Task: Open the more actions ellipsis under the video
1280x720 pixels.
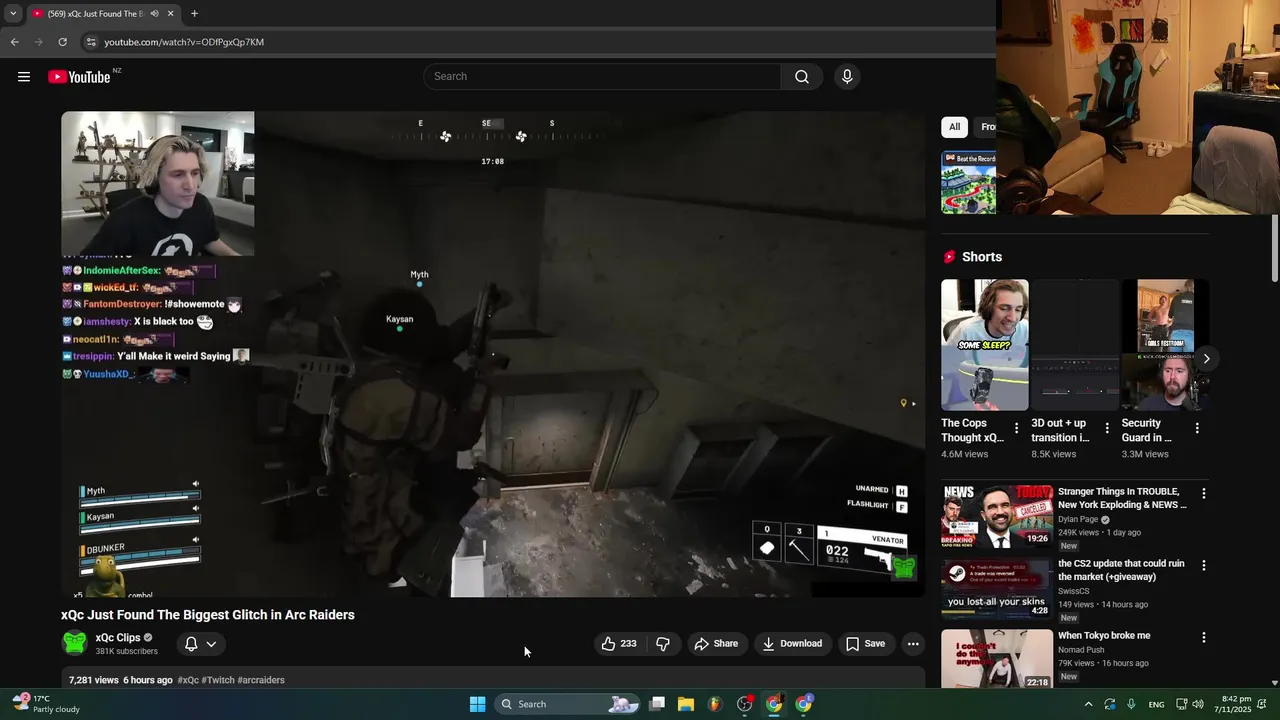Action: (913, 644)
